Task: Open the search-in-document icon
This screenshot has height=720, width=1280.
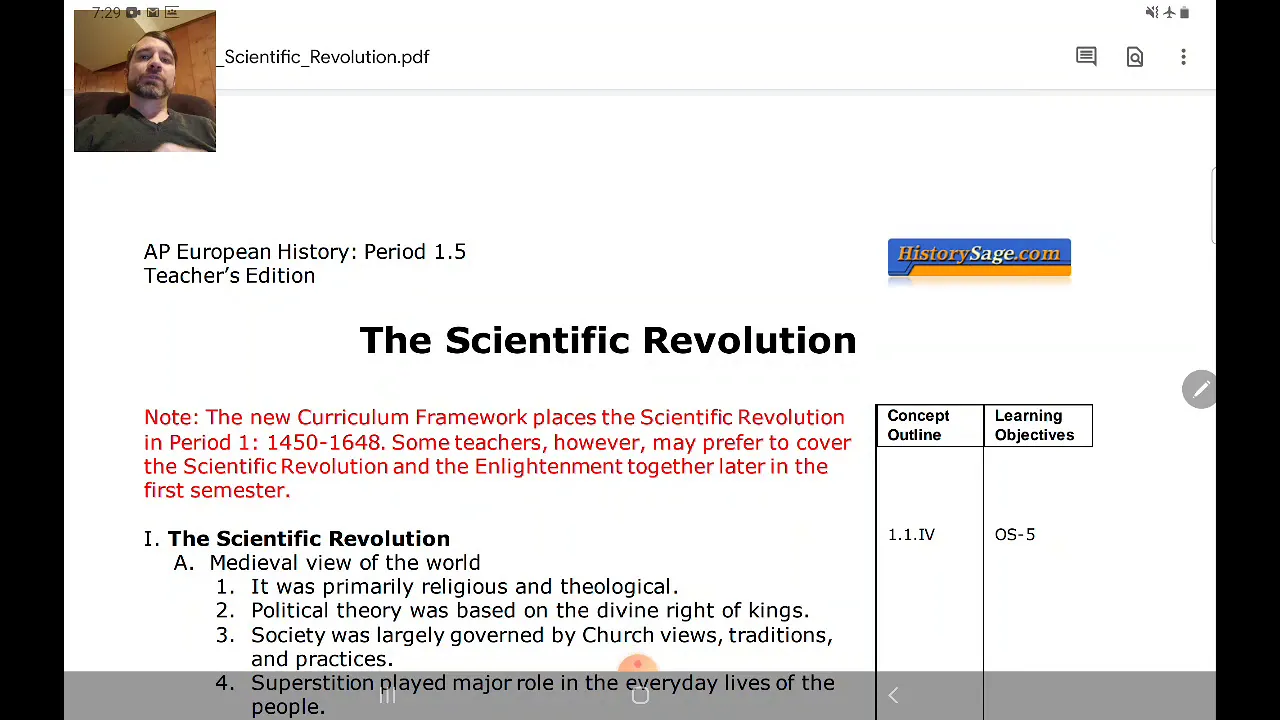Action: tap(1135, 57)
